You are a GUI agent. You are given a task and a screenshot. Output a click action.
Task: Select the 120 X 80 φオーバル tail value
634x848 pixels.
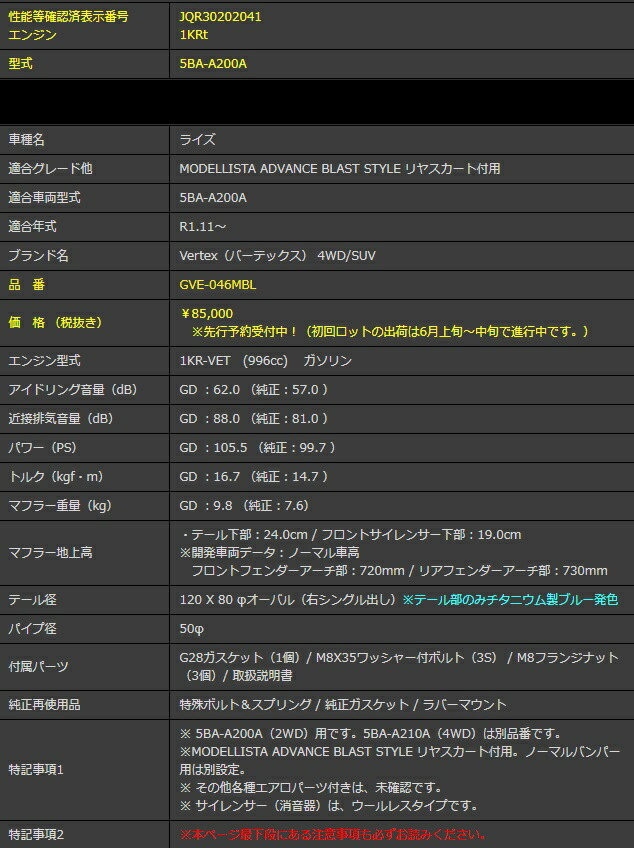pyautogui.click(x=289, y=600)
